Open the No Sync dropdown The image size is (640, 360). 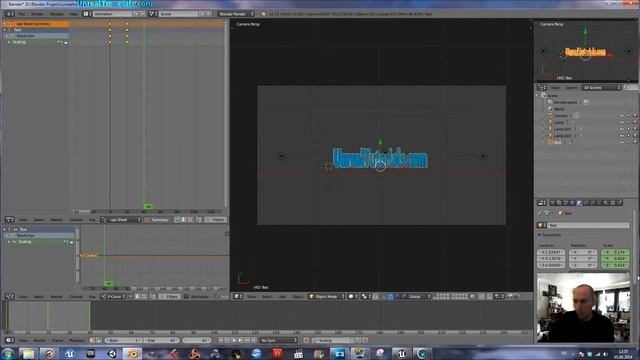279,340
